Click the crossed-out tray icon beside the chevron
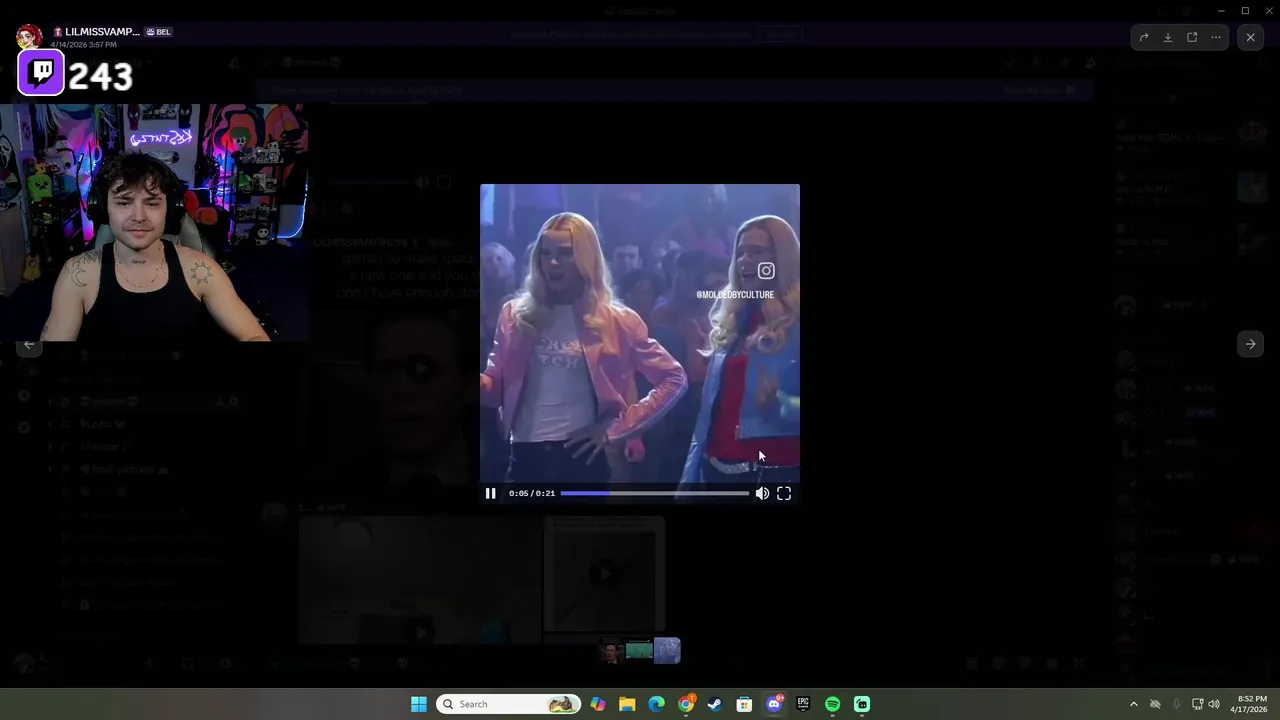Viewport: 1280px width, 720px height. coord(1155,704)
